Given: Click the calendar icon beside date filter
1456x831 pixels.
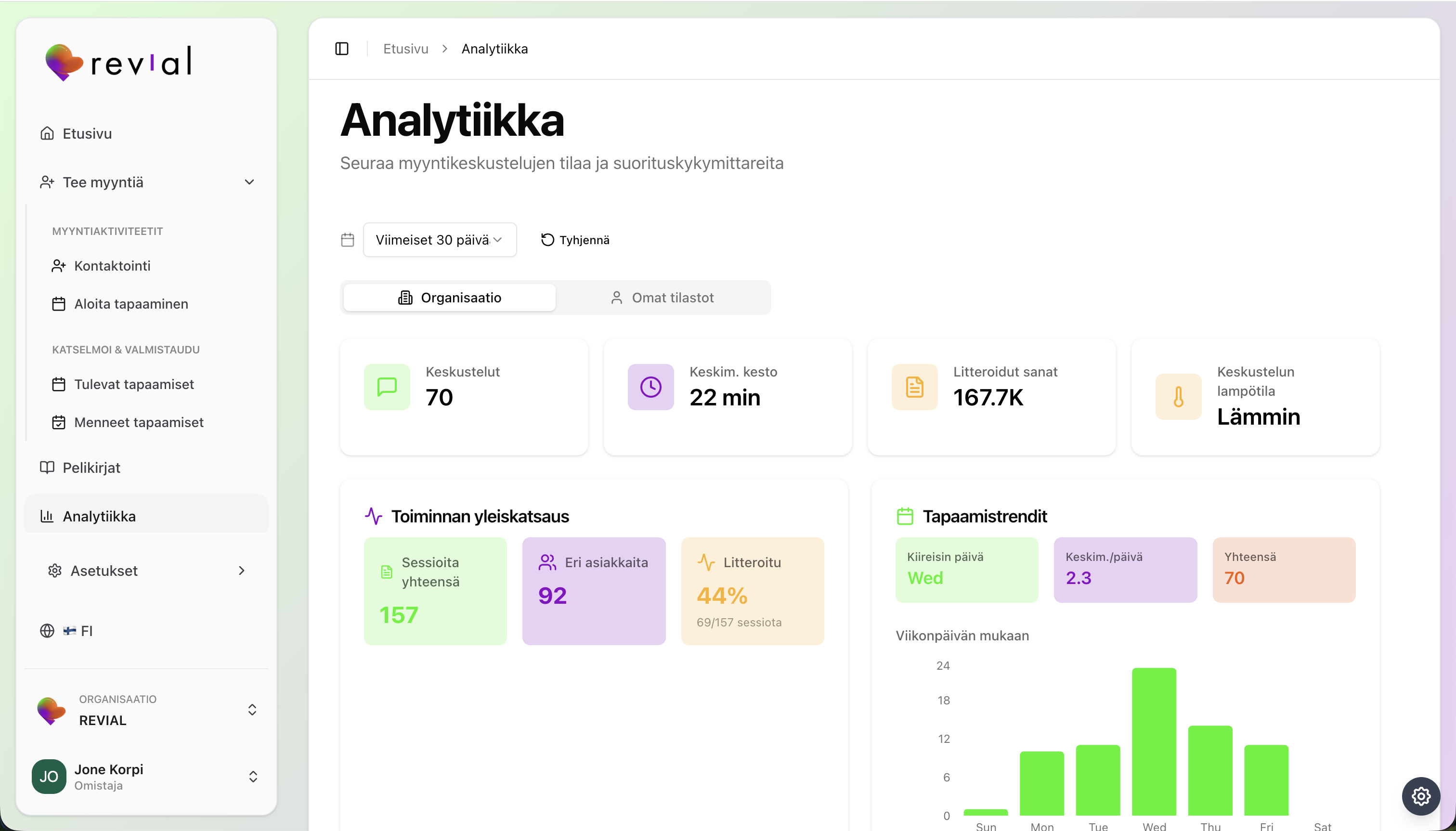Looking at the screenshot, I should pos(347,240).
